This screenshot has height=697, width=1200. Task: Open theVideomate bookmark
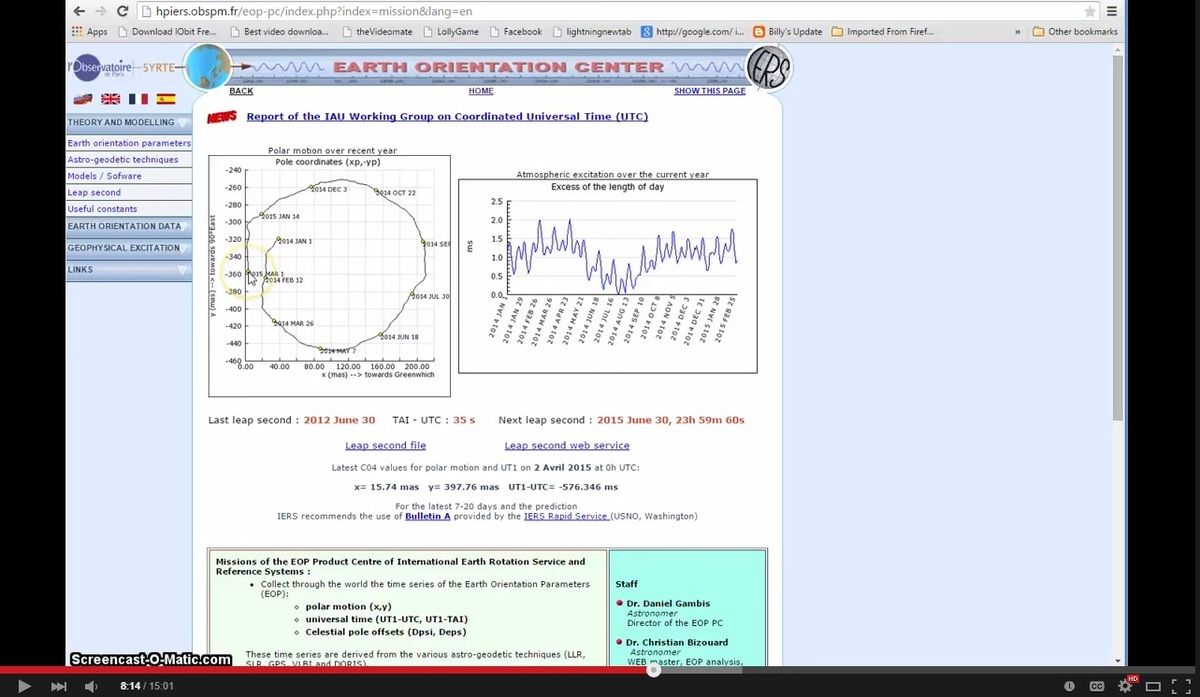pyautogui.click(x=379, y=32)
